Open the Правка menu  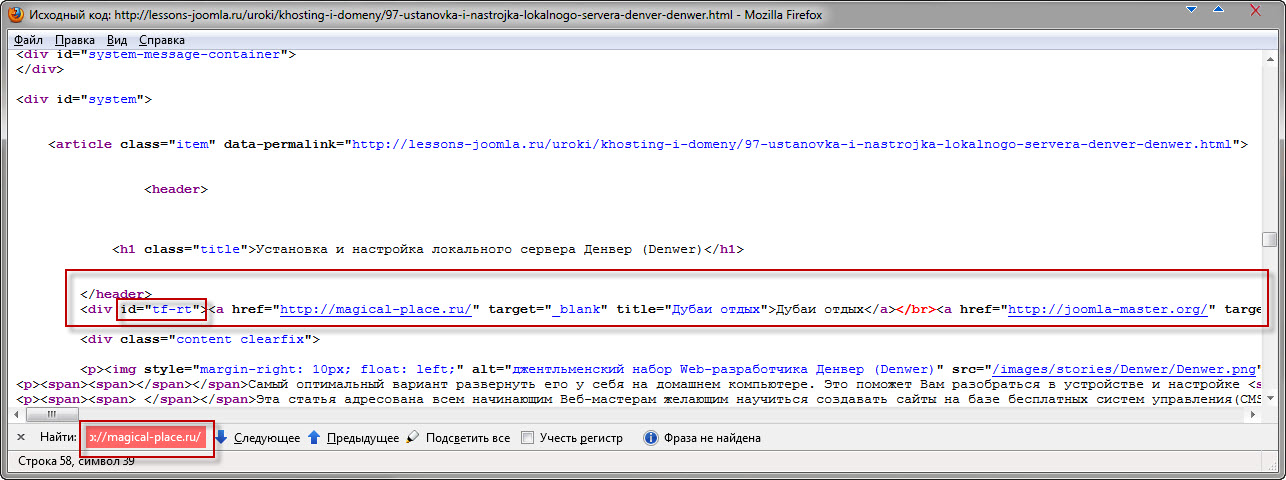pos(75,40)
